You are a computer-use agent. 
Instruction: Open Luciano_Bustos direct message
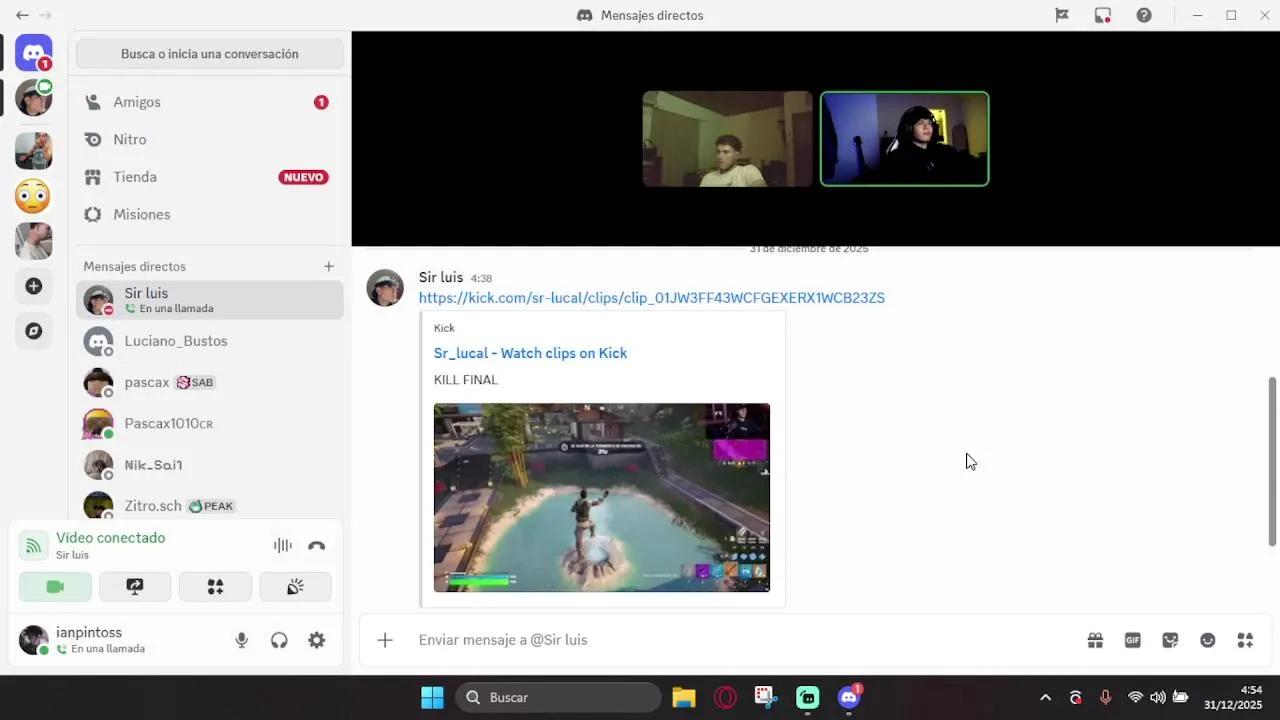tap(210, 341)
